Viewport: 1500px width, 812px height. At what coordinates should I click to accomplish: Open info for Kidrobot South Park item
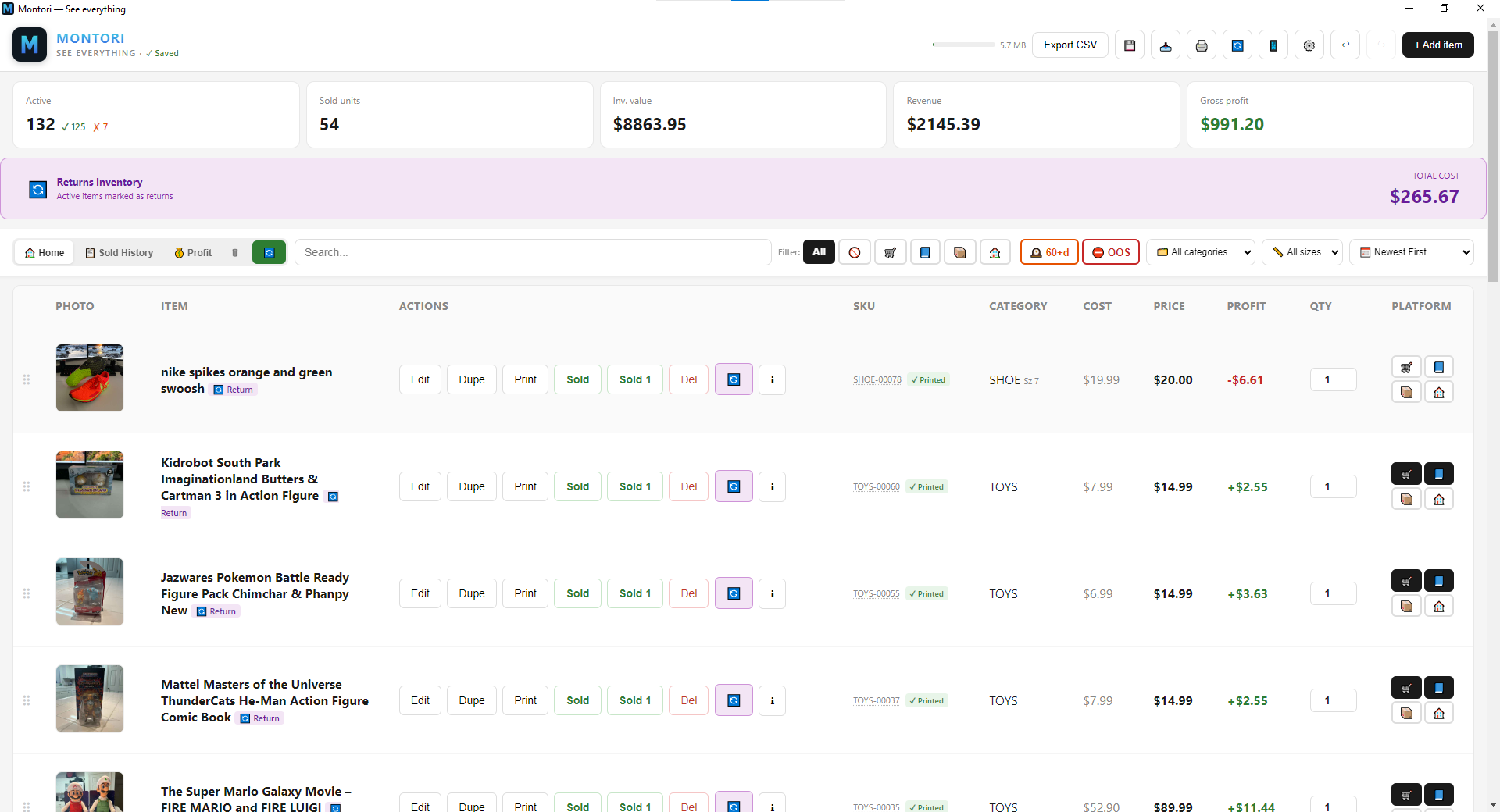point(773,487)
